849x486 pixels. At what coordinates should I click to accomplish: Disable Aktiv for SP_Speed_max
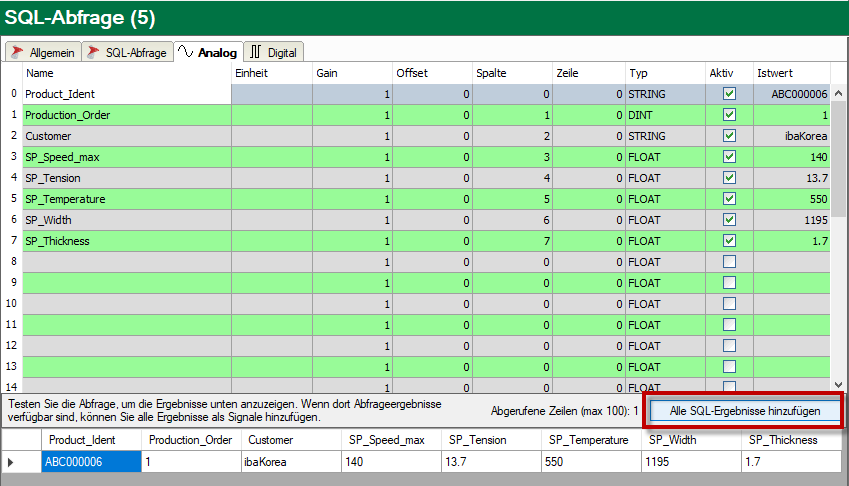tap(729, 157)
